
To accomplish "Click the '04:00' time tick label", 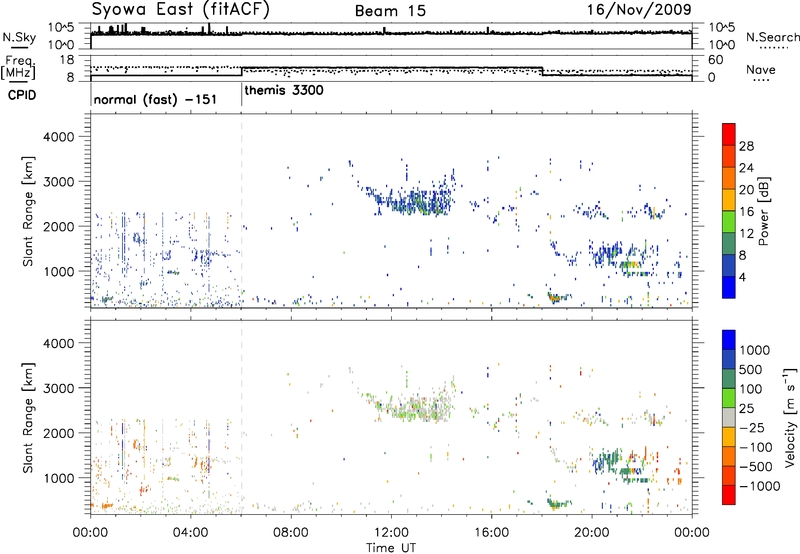I will 191,533.
